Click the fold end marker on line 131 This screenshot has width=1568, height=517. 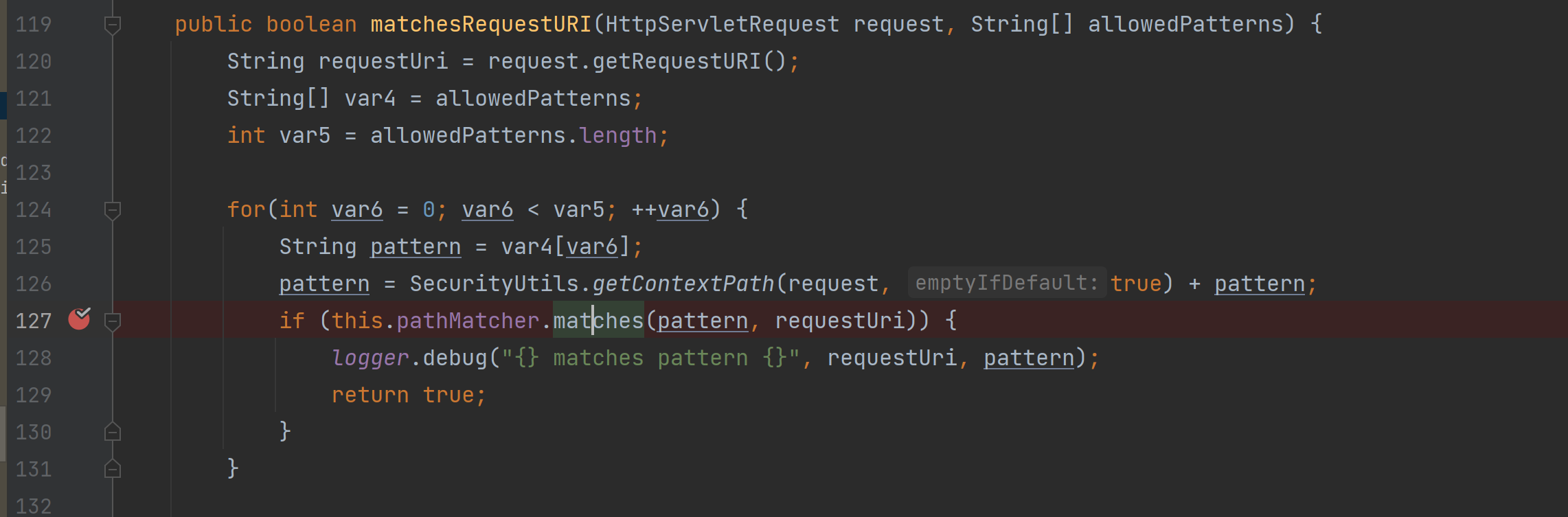[113, 469]
